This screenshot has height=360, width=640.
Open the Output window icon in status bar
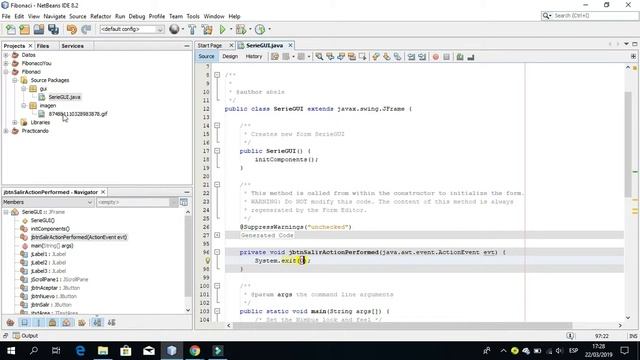[x=16, y=336]
